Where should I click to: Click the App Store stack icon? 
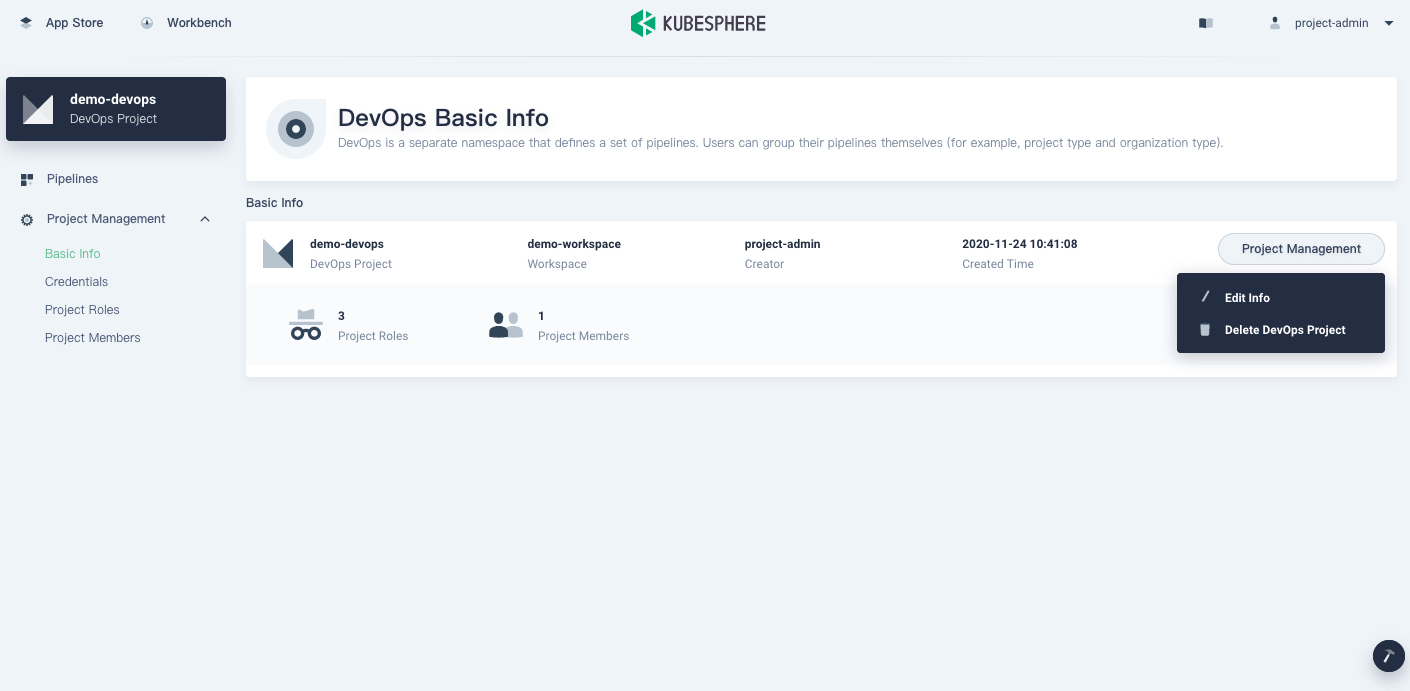click(x=26, y=23)
